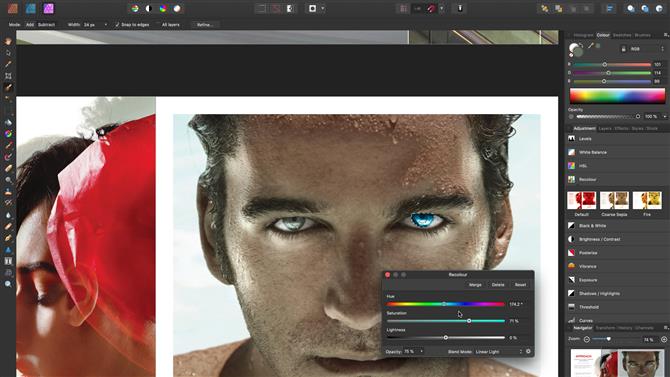Click Reset in the Recolour dialog

[x=520, y=285]
